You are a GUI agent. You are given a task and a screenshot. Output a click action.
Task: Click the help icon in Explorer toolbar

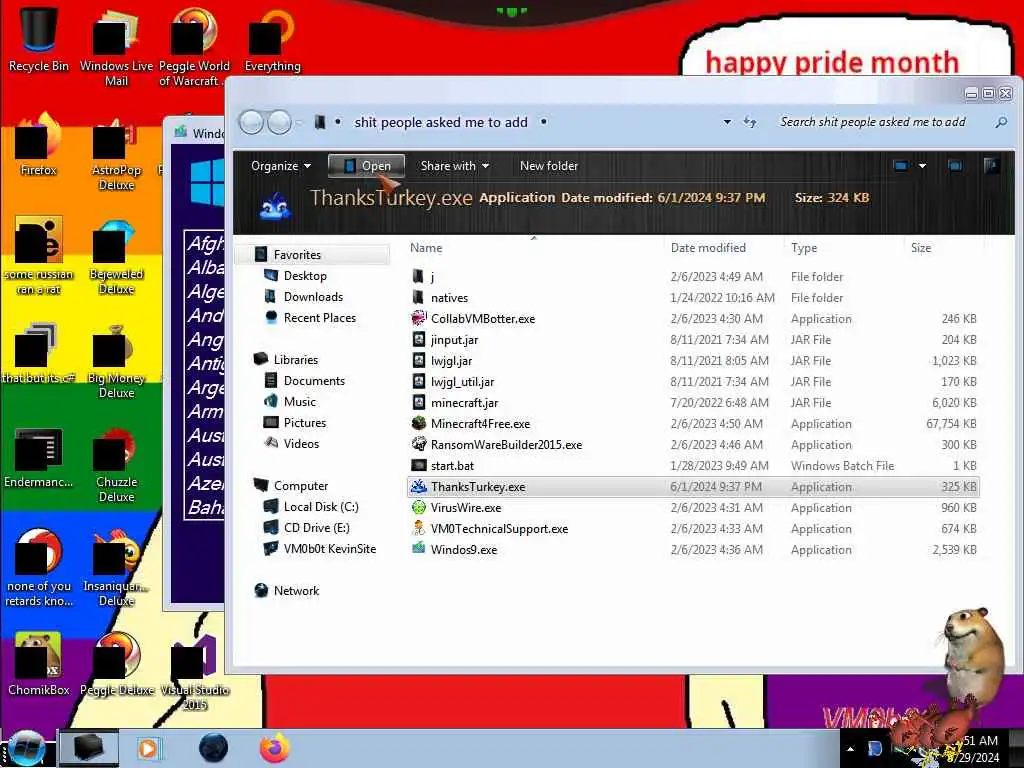point(991,166)
